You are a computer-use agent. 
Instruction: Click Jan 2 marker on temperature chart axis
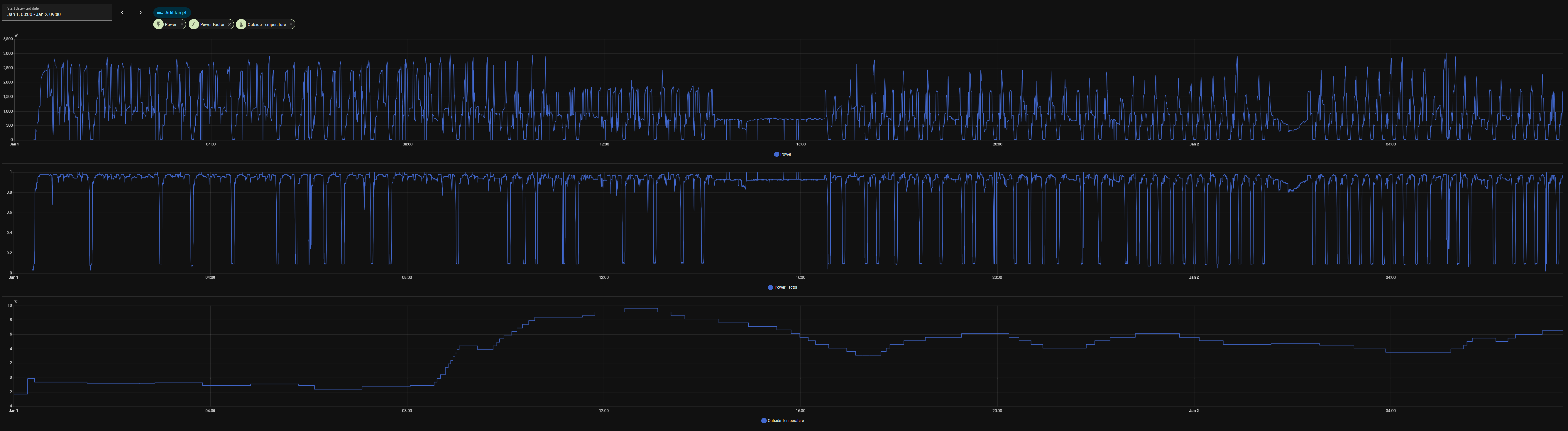coord(1194,411)
